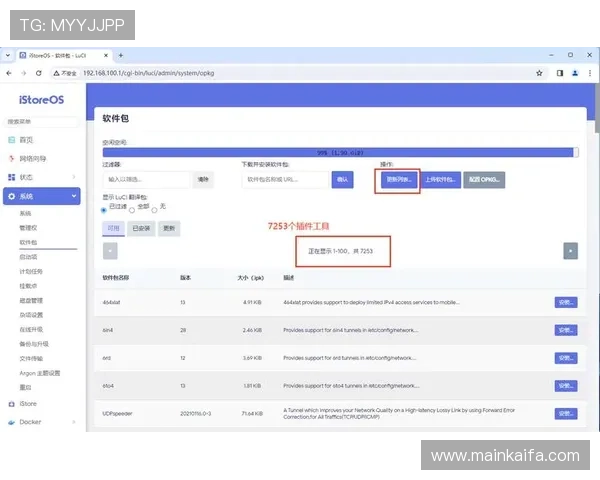
Task: Click the 上传软件包 button
Action: (x=439, y=180)
